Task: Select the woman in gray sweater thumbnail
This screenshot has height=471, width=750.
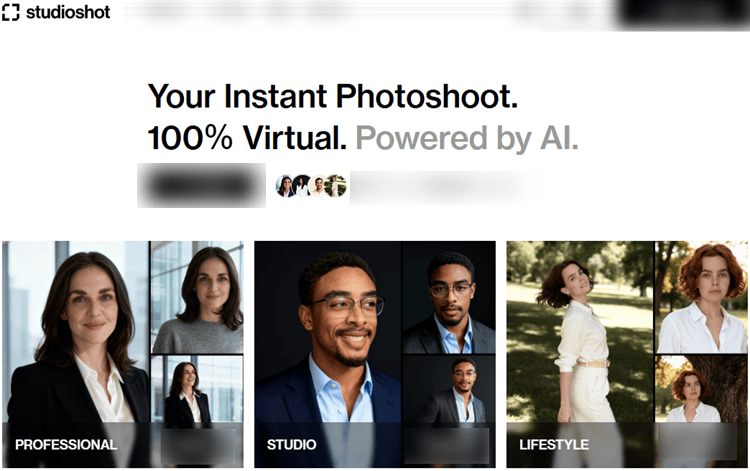Action: click(x=197, y=297)
